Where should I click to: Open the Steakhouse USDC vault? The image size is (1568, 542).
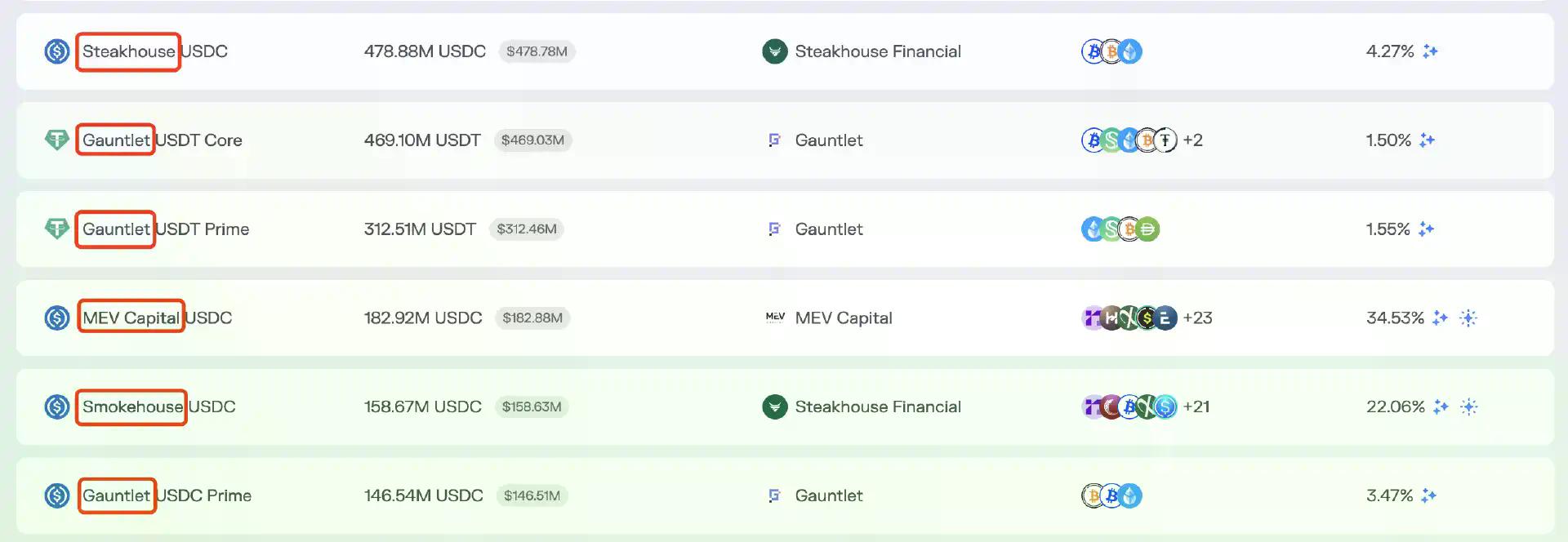(154, 51)
